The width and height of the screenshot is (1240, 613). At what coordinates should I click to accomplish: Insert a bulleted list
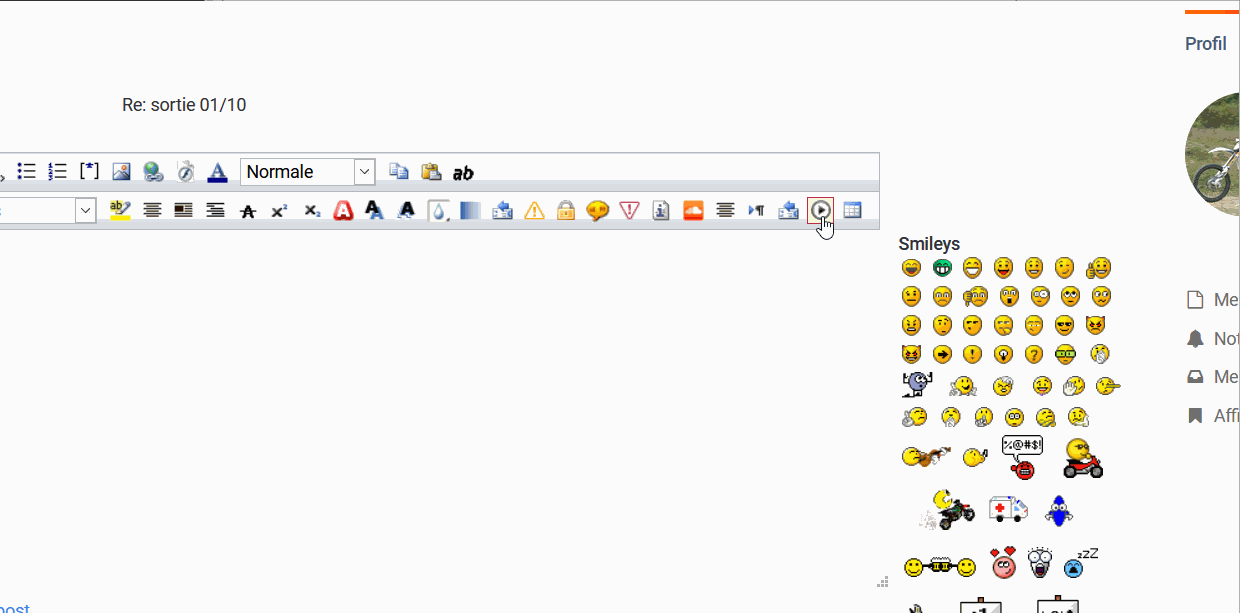pyautogui.click(x=27, y=171)
